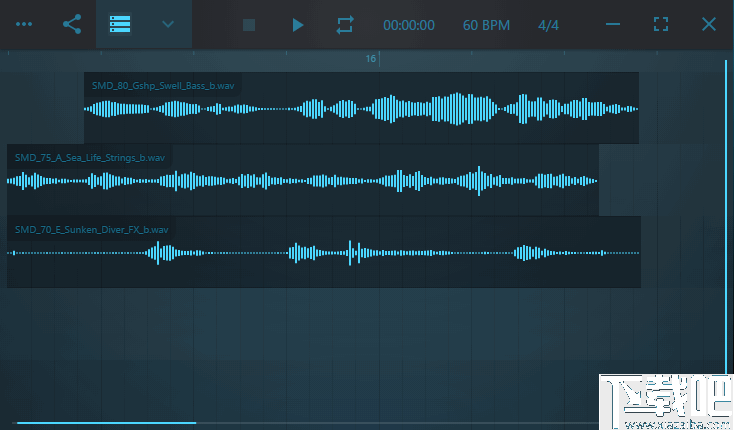Screen dimensions: 735x430
Task: Enter fullscreen with the brackets icon
Action: click(x=661, y=24)
